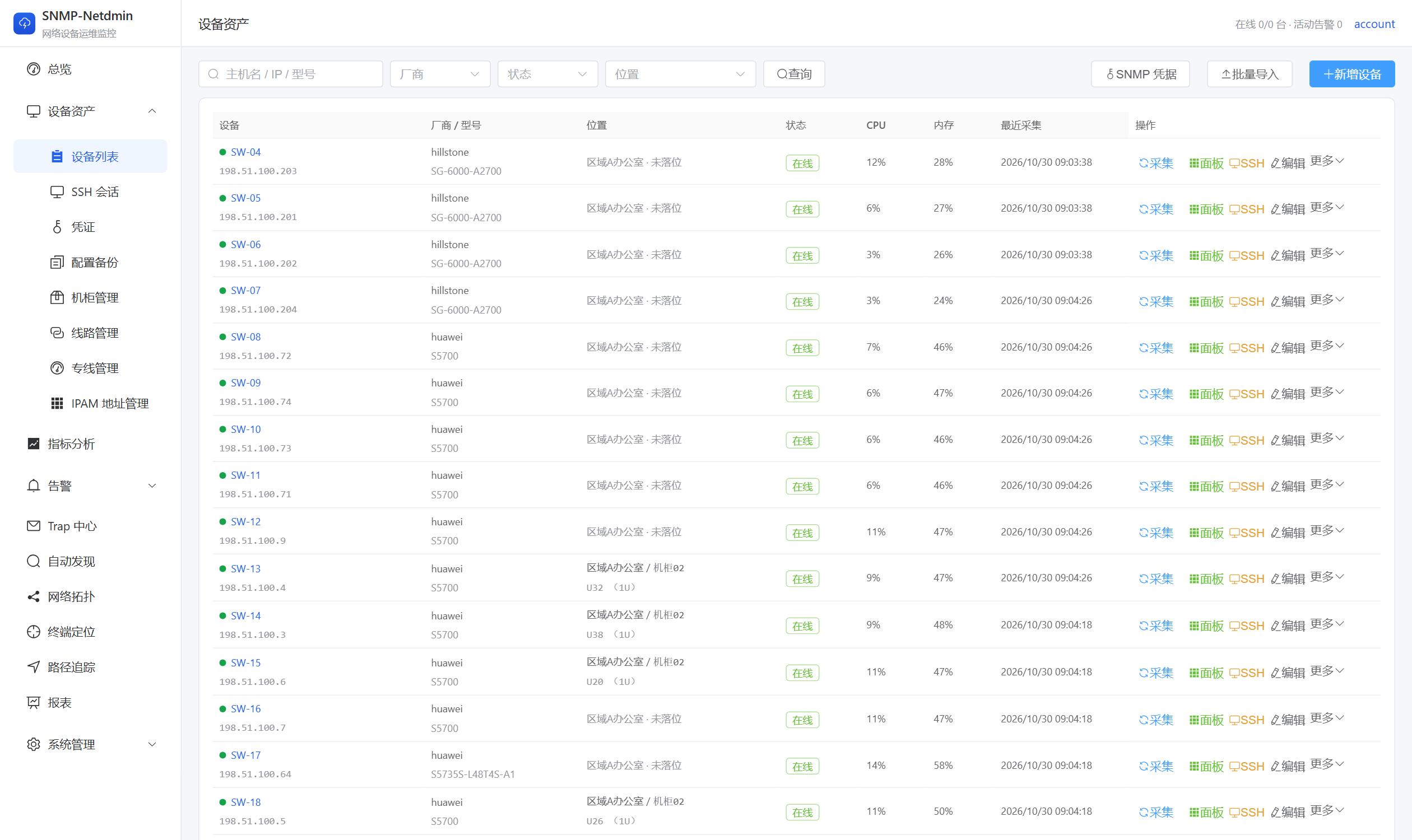Open 面板 panel for SW-06
Image resolution: width=1412 pixels, height=840 pixels.
(x=1206, y=256)
